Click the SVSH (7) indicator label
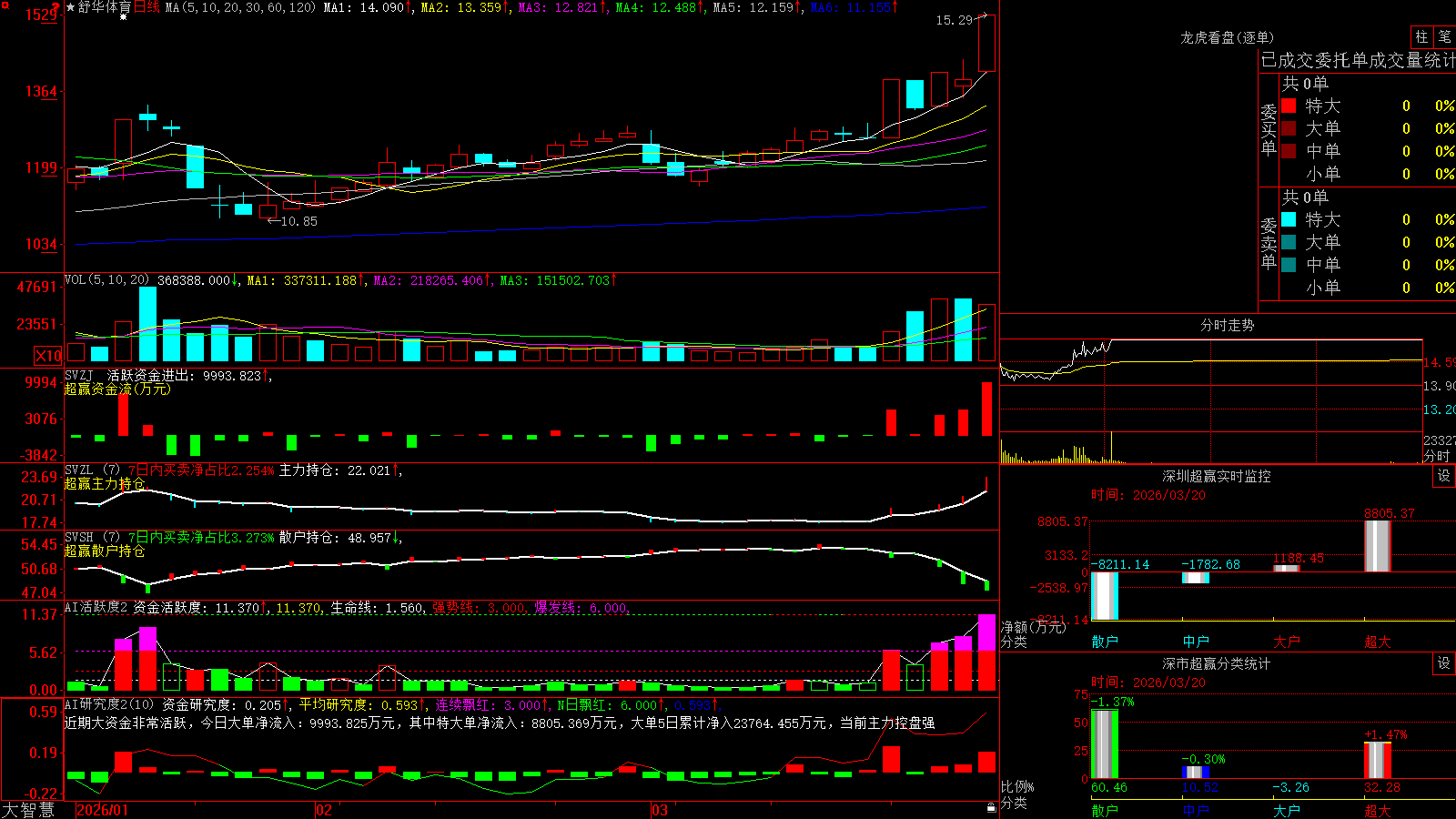This screenshot has height=819, width=1456. point(92,538)
